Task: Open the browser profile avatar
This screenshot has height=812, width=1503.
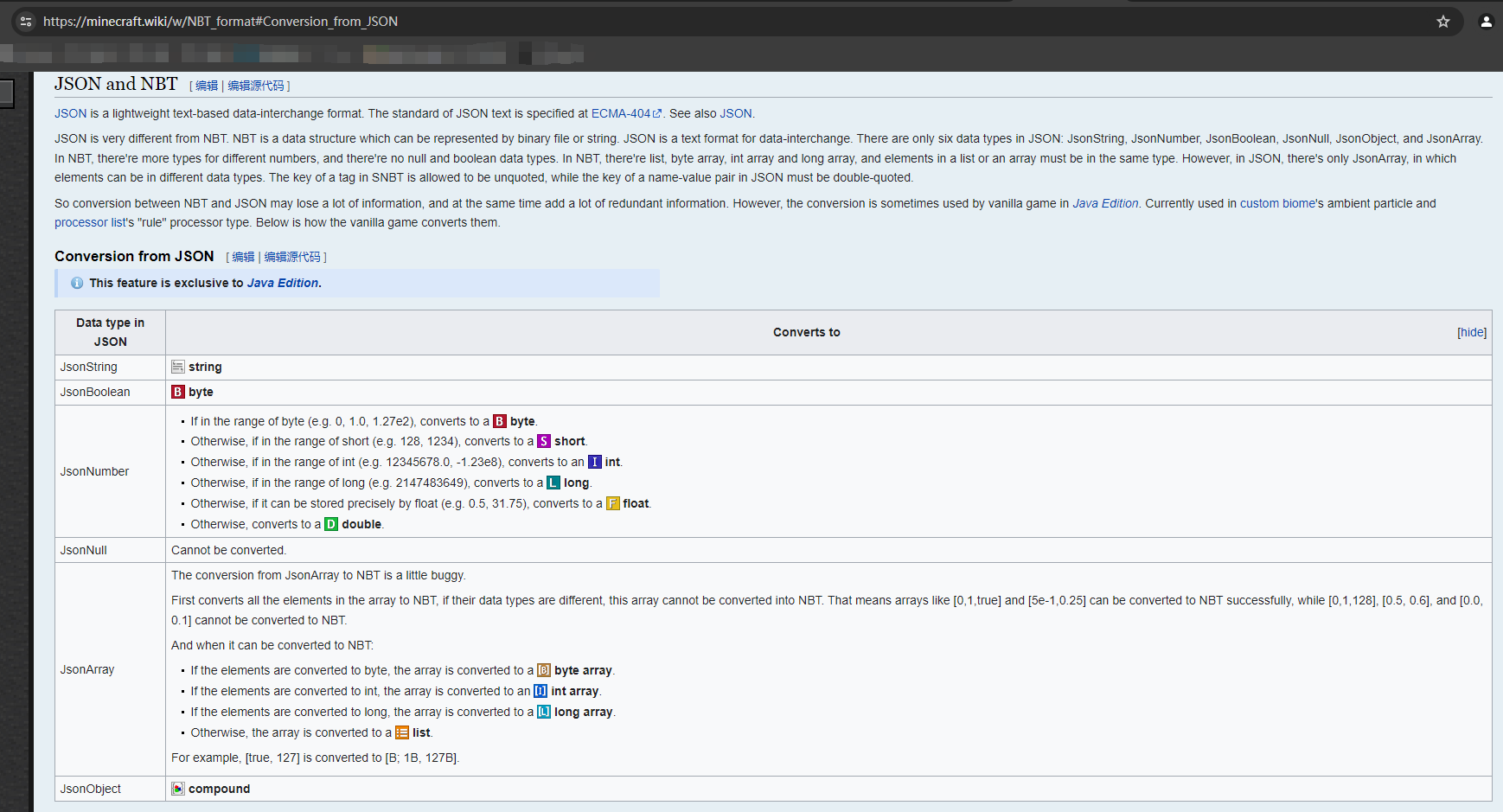Action: coord(1486,22)
